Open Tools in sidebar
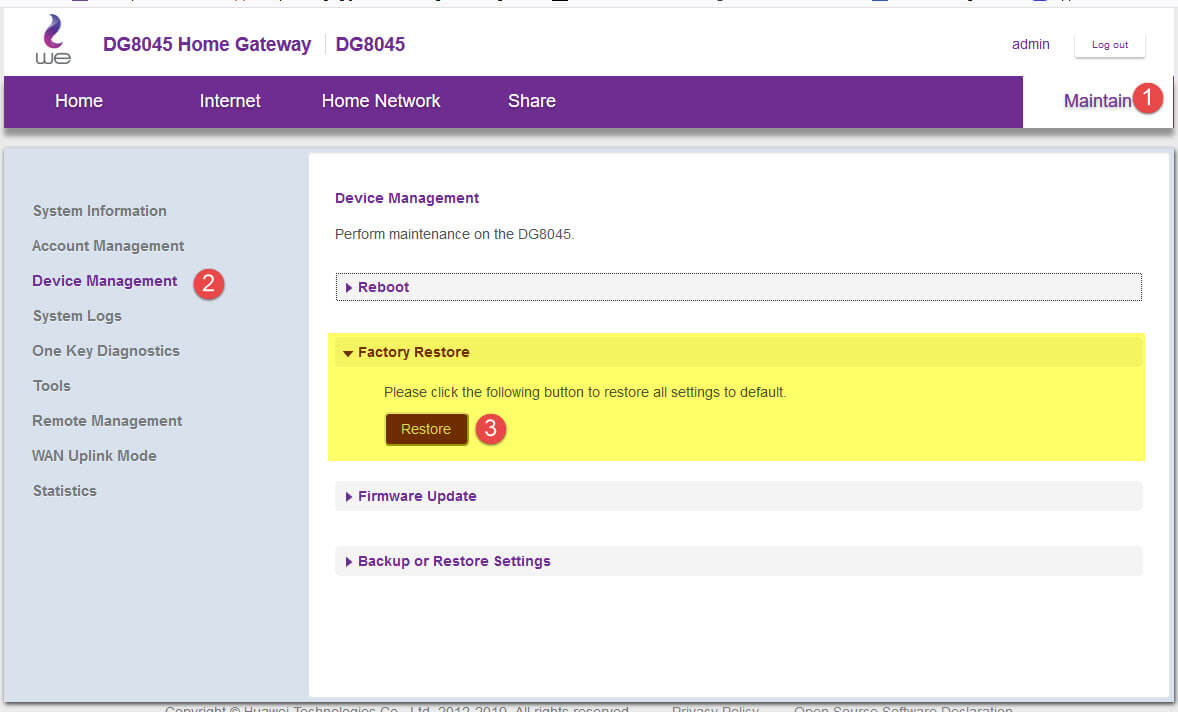The height and width of the screenshot is (712, 1178). (52, 386)
